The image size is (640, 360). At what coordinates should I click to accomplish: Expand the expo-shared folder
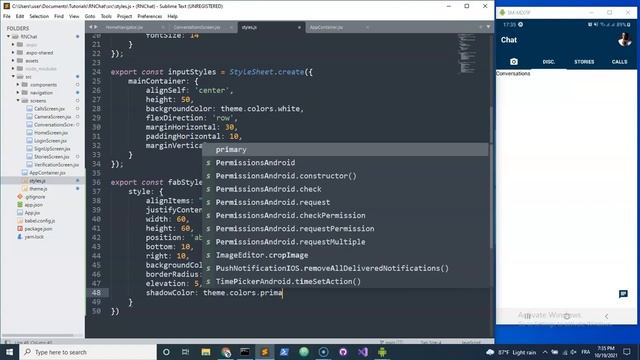coord(13,52)
